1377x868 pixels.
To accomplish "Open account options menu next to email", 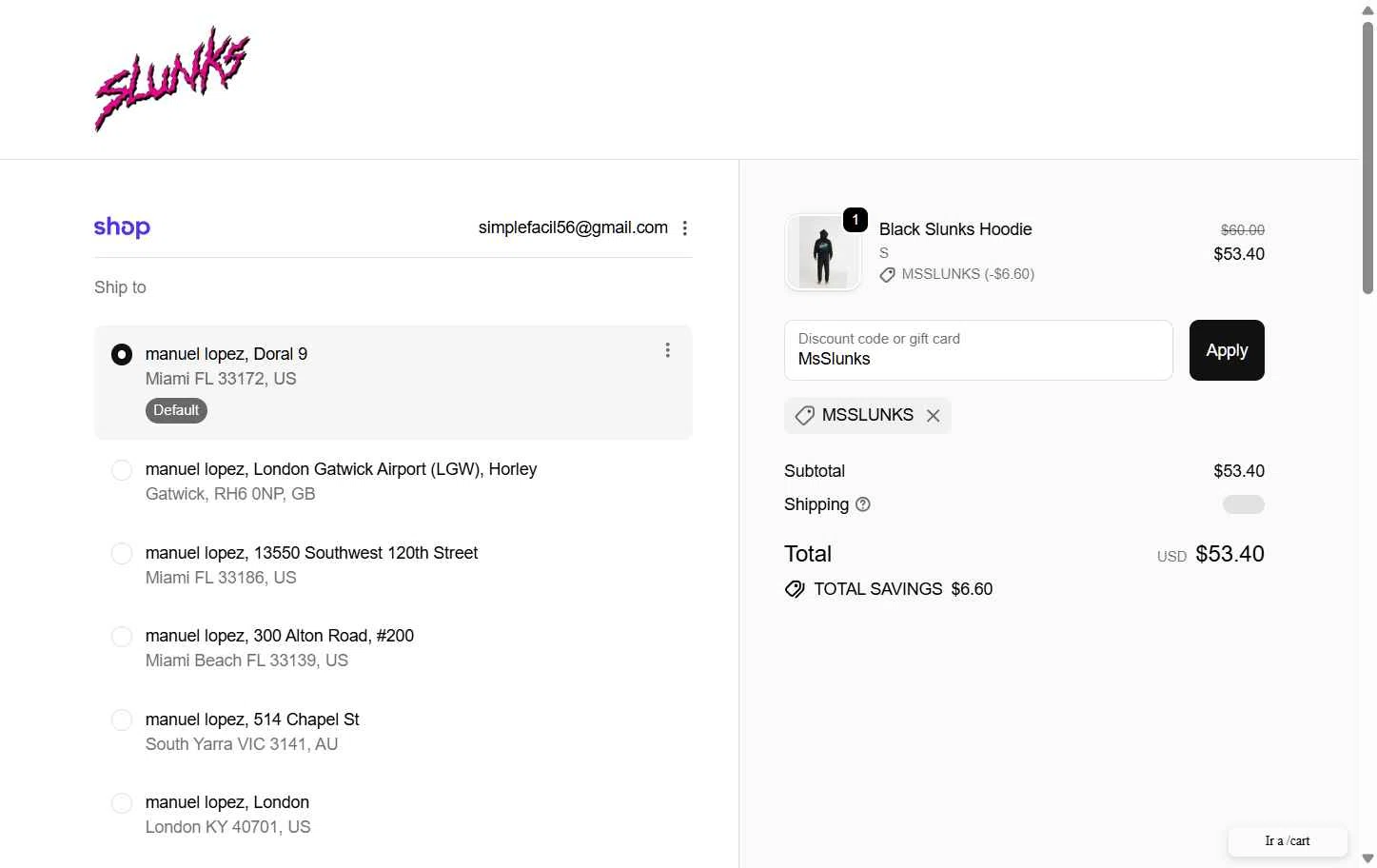I will 684,228.
